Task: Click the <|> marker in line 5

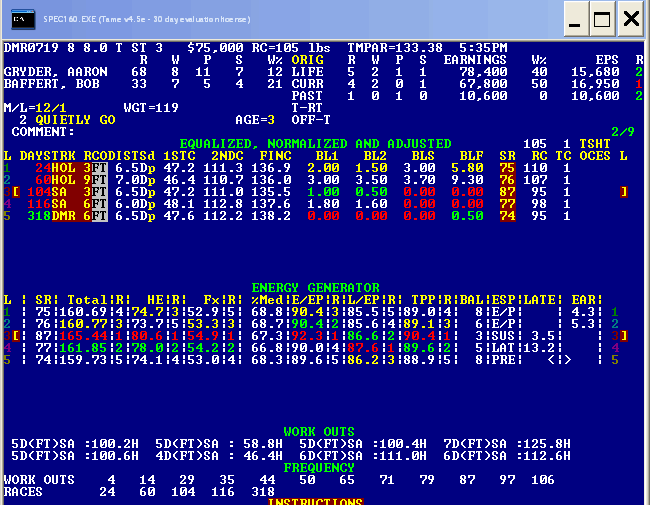Action: pyautogui.click(x=559, y=360)
